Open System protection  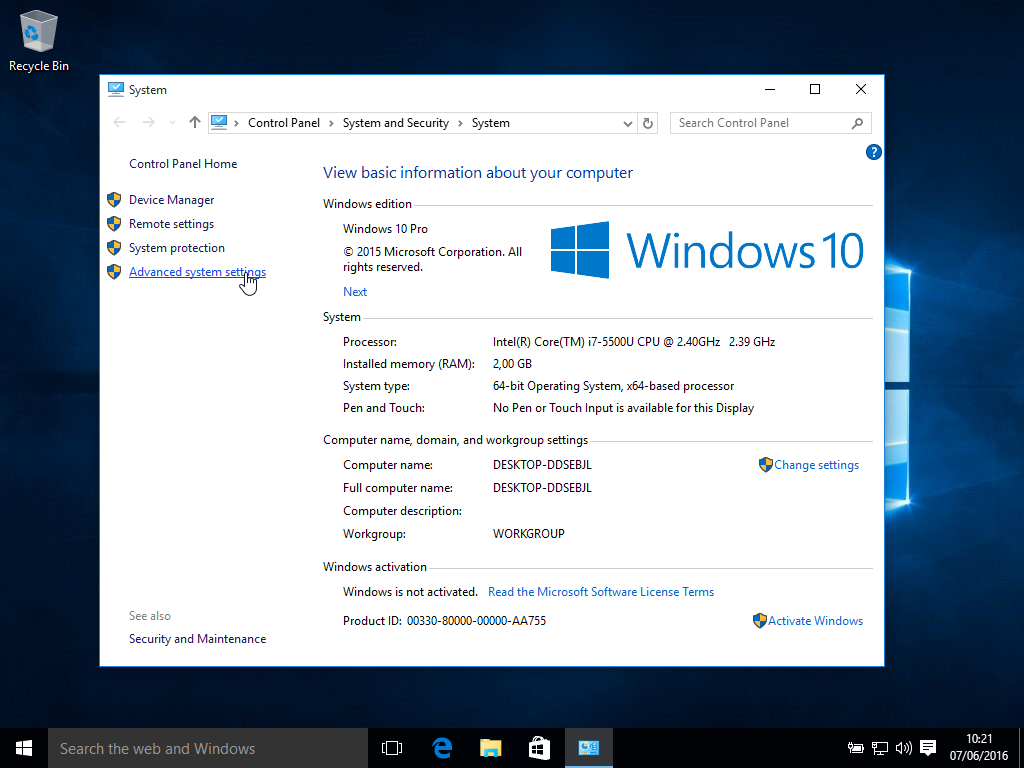(x=176, y=248)
